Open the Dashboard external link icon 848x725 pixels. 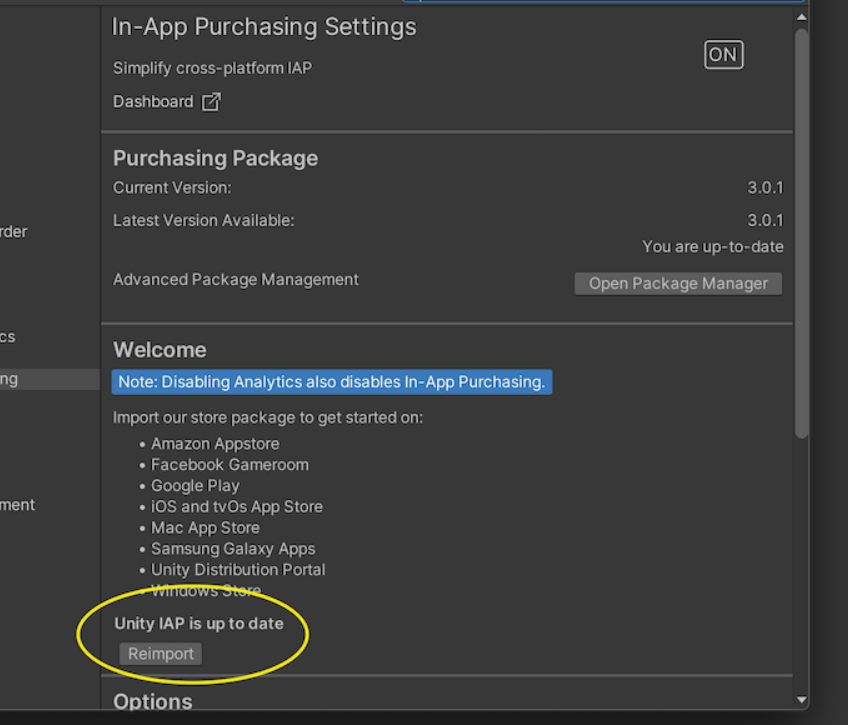[x=211, y=102]
